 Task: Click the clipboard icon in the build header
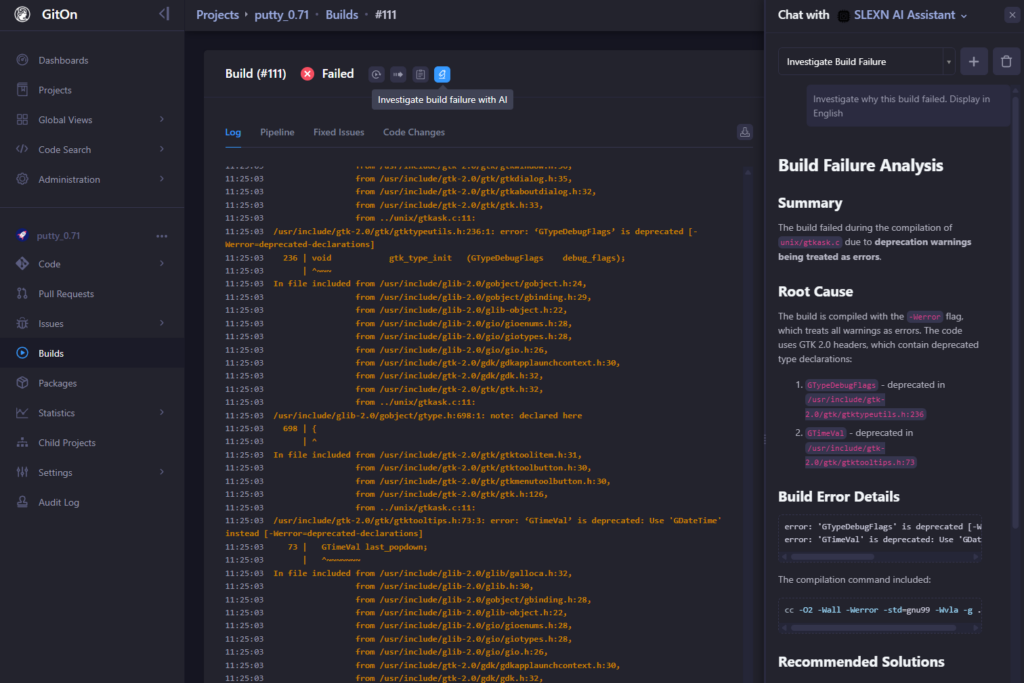(420, 74)
